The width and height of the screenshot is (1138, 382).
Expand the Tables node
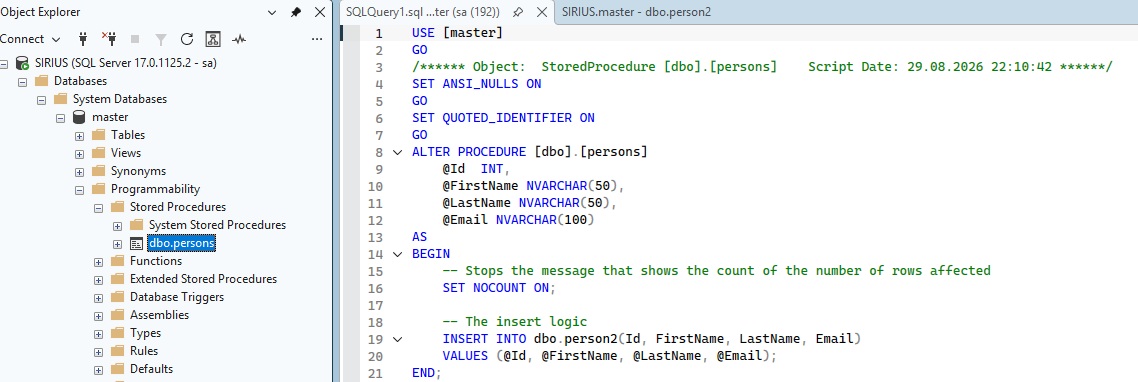[80, 135]
